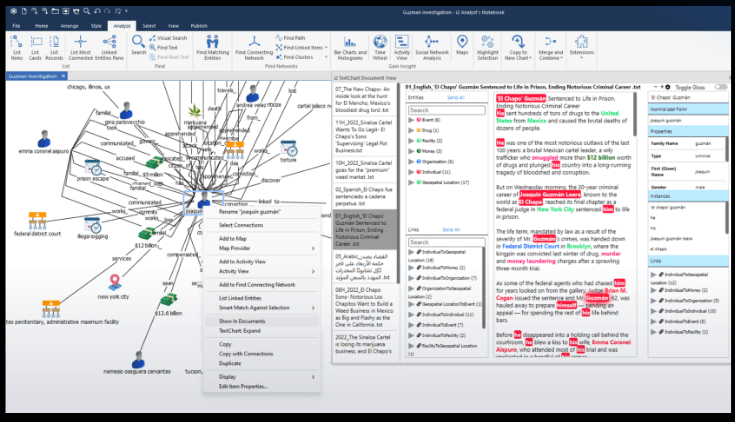This screenshot has height=422, width=735.
Task: Select the marijuana leaf icon on chart
Action: tap(195, 111)
